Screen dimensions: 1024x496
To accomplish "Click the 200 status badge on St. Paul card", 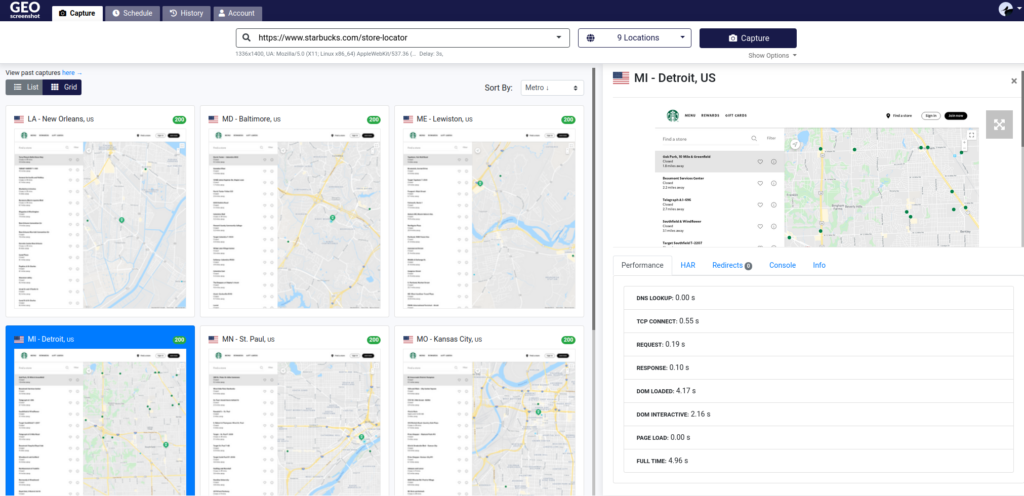I will point(374,339).
